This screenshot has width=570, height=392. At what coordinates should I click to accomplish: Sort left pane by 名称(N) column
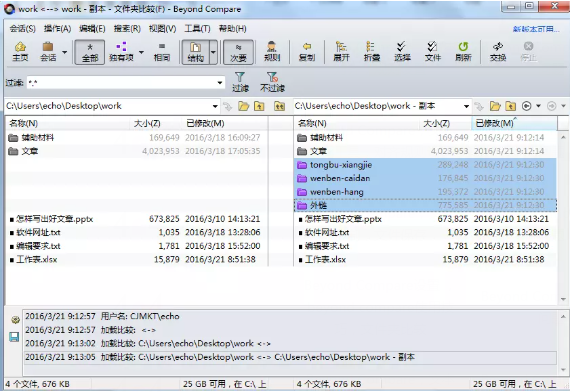coord(68,124)
